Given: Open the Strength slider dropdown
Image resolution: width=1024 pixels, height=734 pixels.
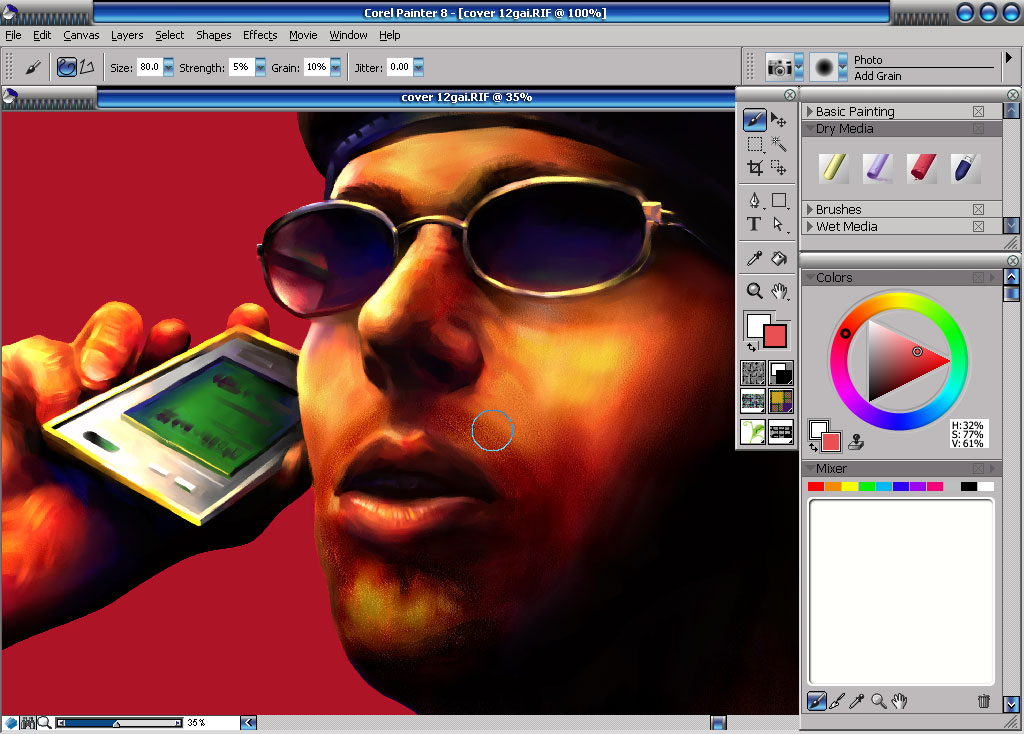Looking at the screenshot, I should pyautogui.click(x=260, y=67).
